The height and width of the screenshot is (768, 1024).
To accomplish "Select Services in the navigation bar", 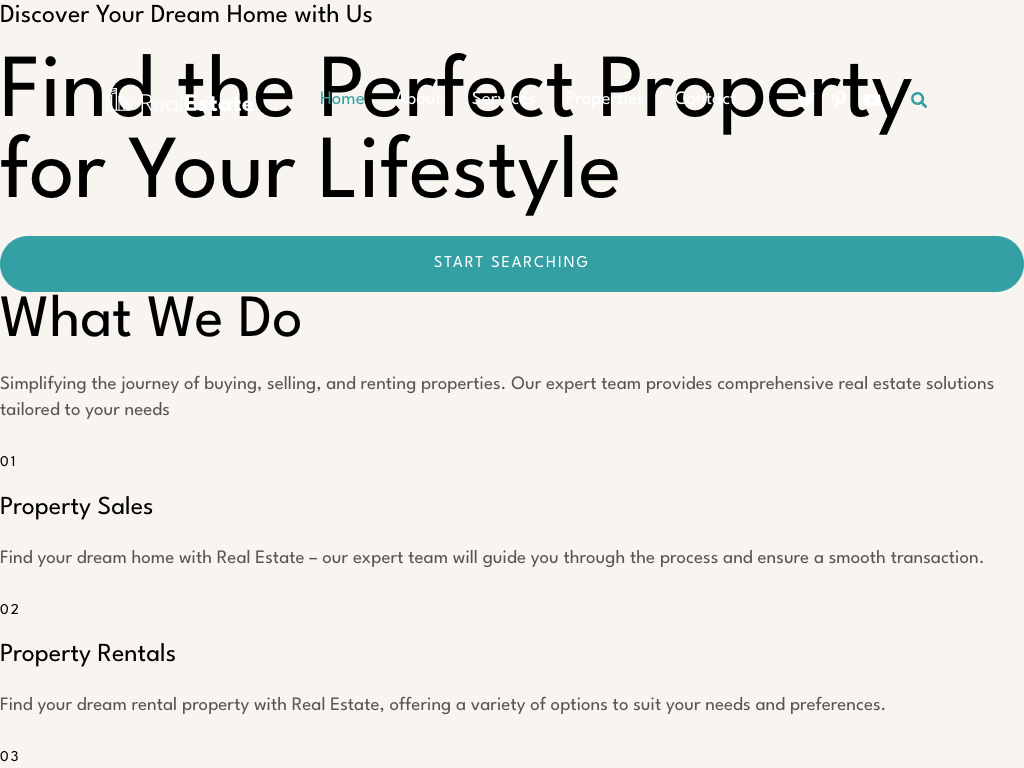I will tap(497, 99).
